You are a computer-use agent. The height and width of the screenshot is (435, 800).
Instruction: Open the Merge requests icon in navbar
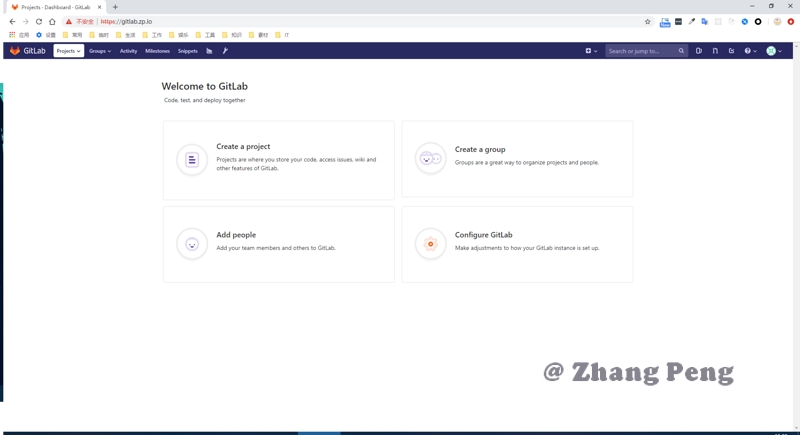[x=715, y=51]
